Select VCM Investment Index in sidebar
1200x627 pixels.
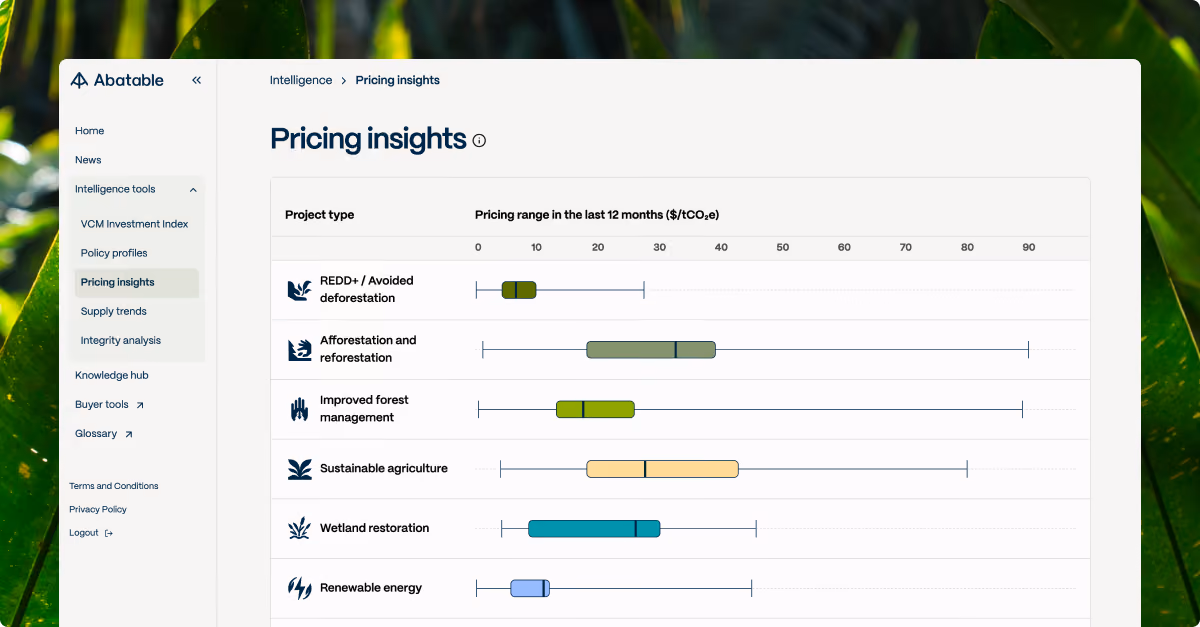(135, 224)
